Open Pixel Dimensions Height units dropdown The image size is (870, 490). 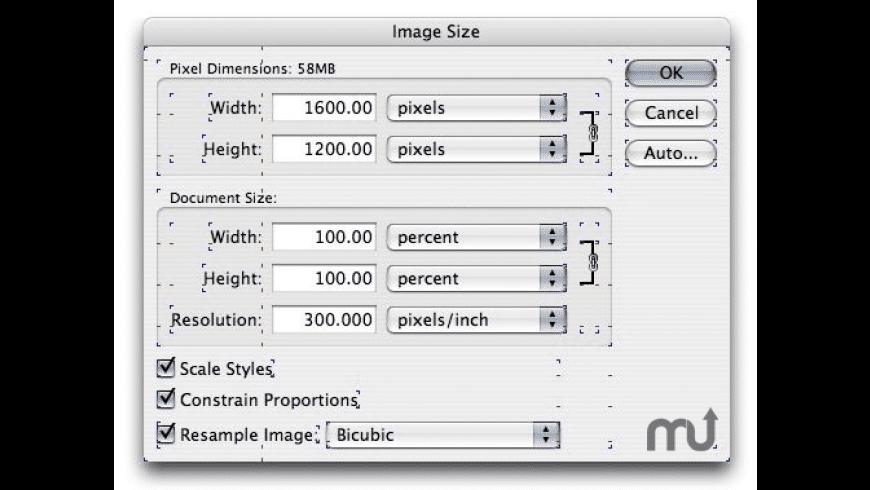coord(477,149)
